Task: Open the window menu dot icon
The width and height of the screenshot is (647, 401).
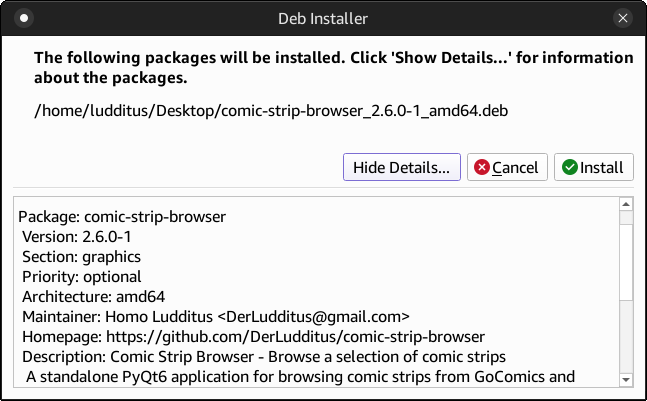Action: (x=24, y=18)
